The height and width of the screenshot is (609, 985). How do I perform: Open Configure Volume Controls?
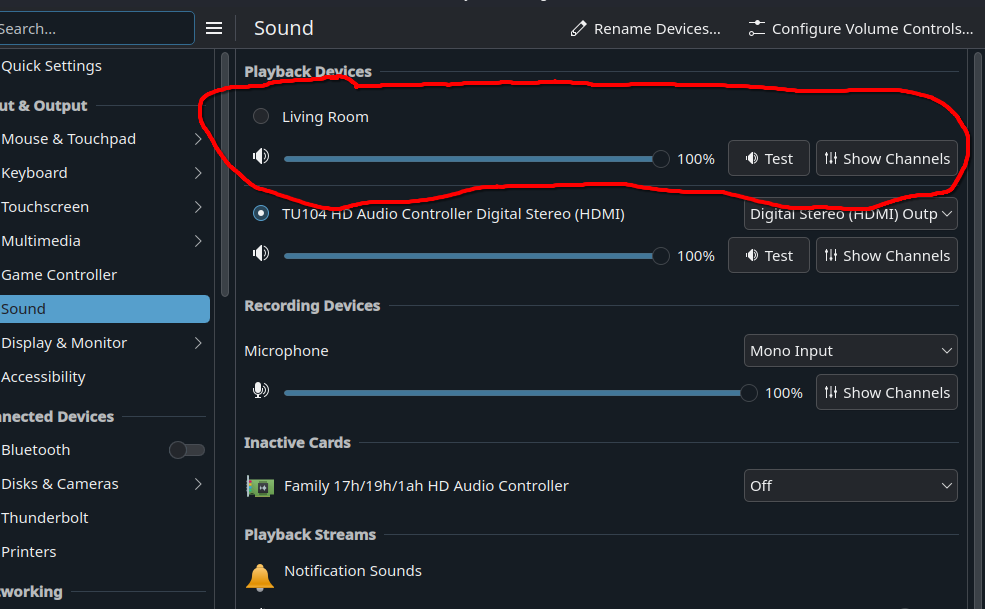coord(861,29)
